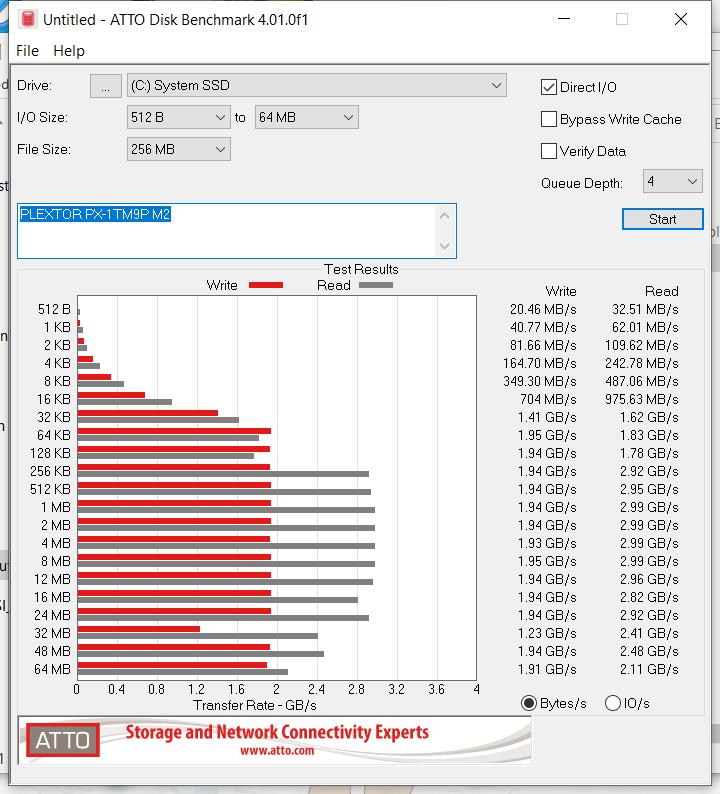The width and height of the screenshot is (720, 794).
Task: Enable Bypass Write Cache checkbox
Action: click(548, 119)
